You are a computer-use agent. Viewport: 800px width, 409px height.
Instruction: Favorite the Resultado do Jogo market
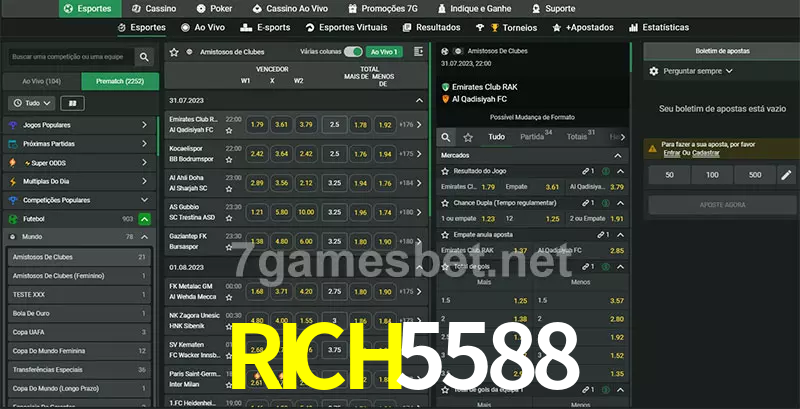[445, 171]
